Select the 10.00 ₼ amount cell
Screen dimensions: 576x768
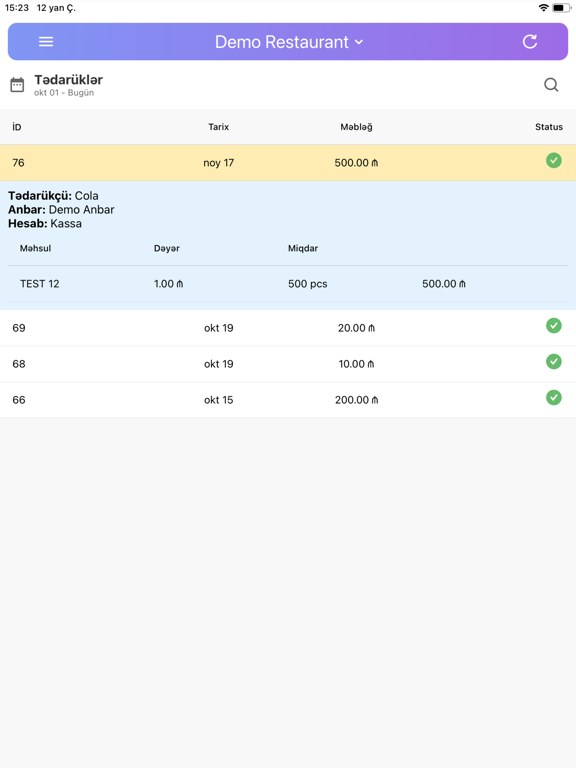[356, 364]
